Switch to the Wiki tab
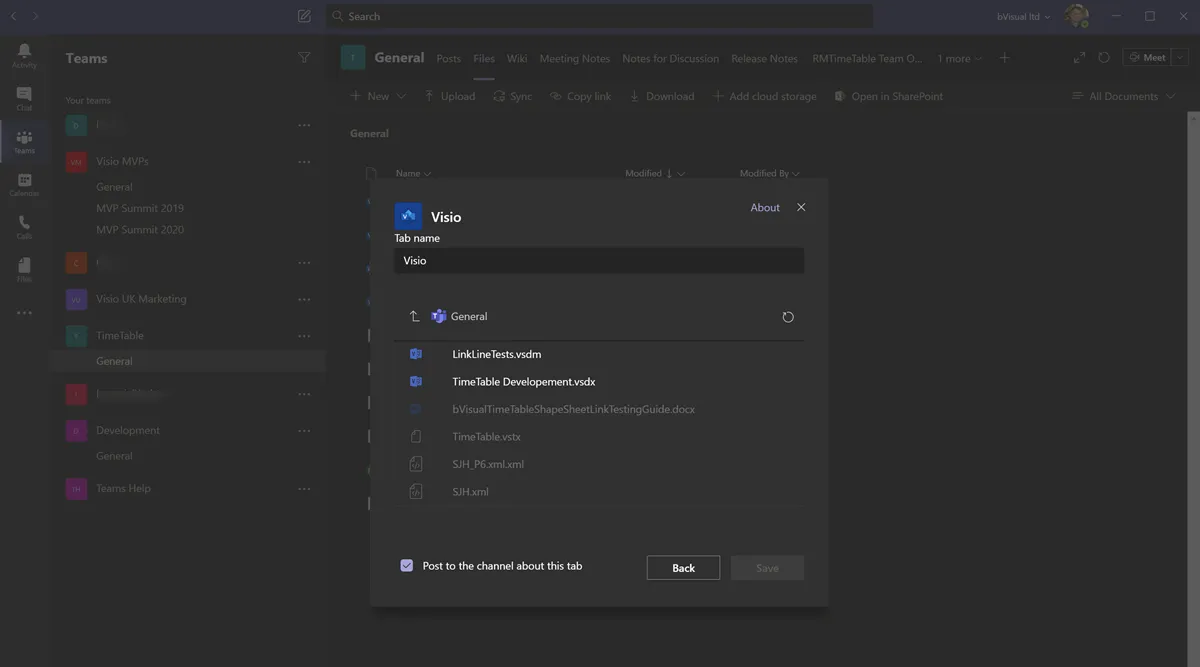Image resolution: width=1200 pixels, height=667 pixels. pos(517,58)
